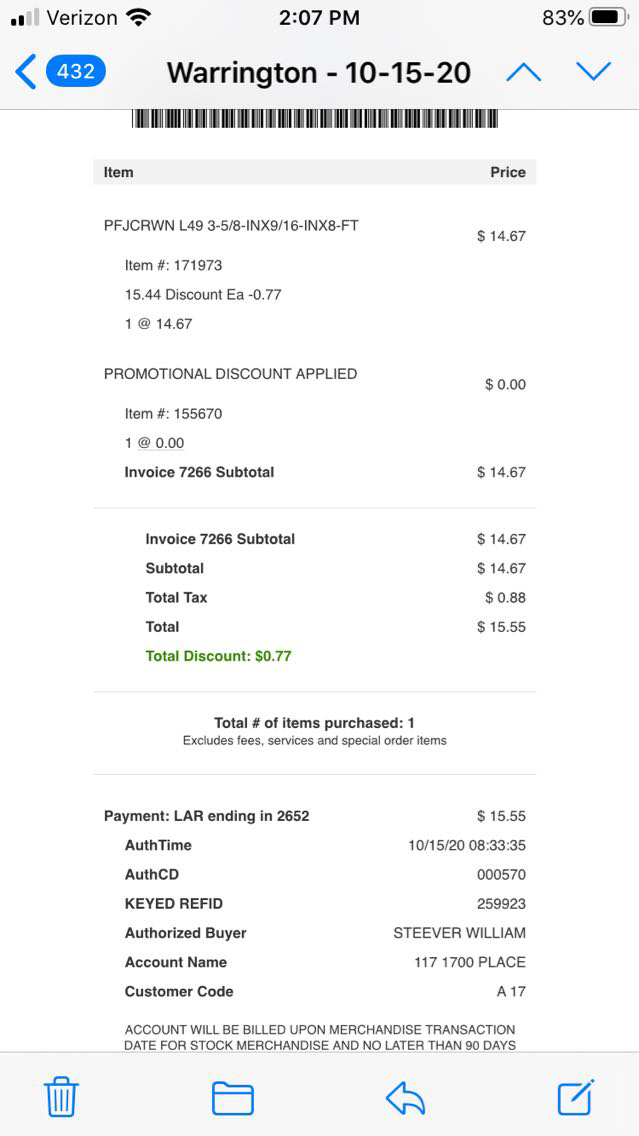Tap the barcode image at the top
This screenshot has width=639, height=1136.
pos(315,119)
